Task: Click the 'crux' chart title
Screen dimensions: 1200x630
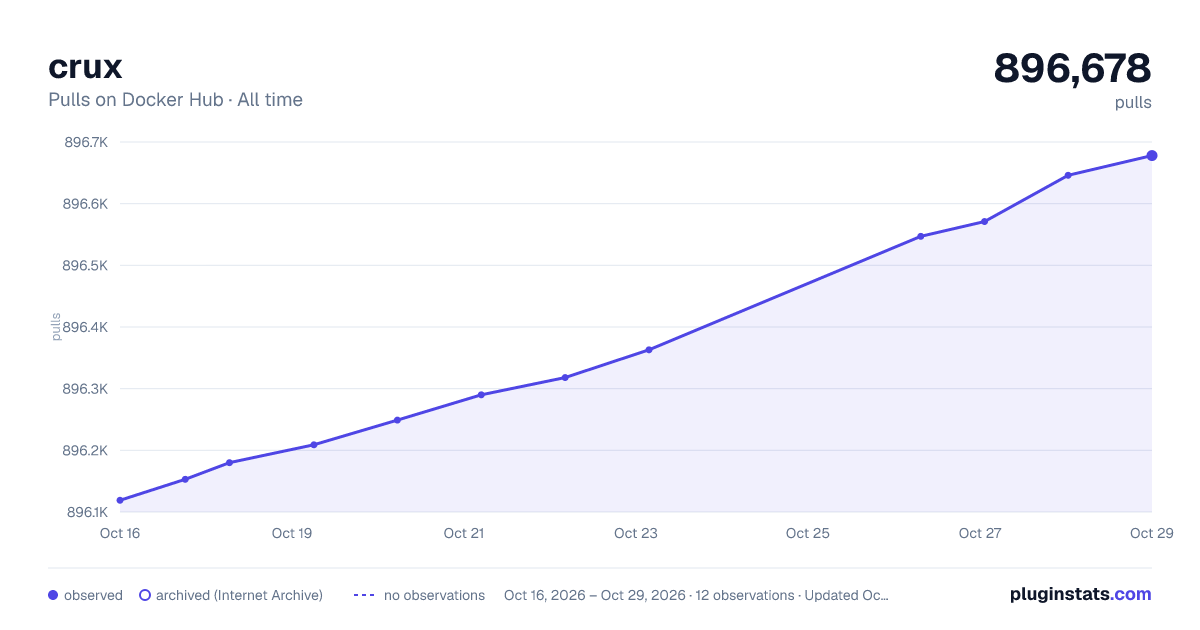Action: coord(85,66)
